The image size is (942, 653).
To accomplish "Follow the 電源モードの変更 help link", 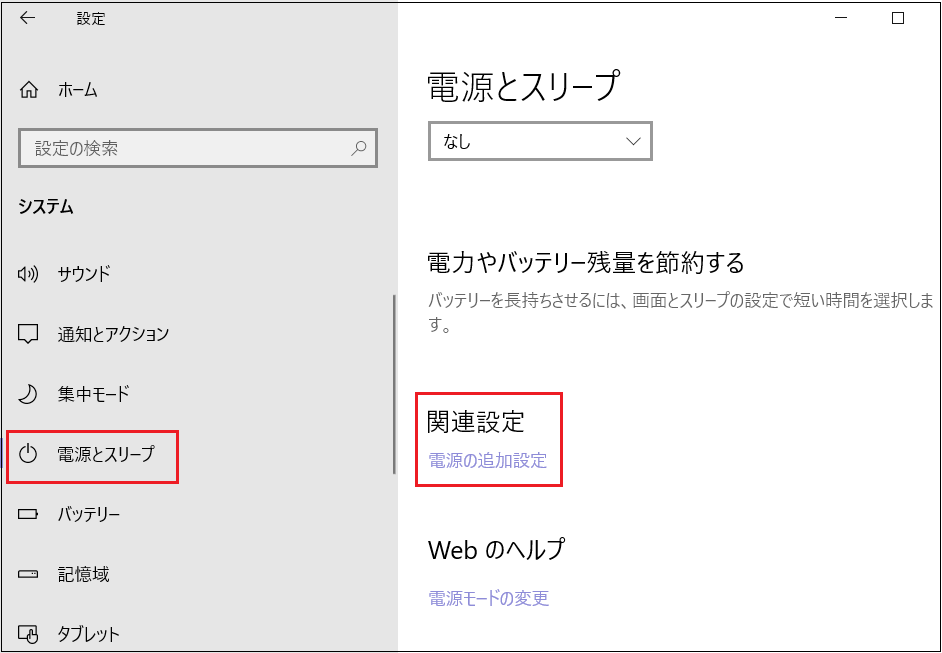I will [488, 599].
